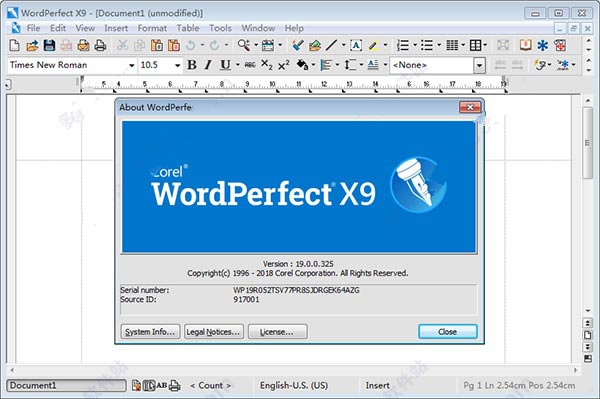The width and height of the screenshot is (600, 399).
Task: Open the File menu
Action: coord(33,28)
